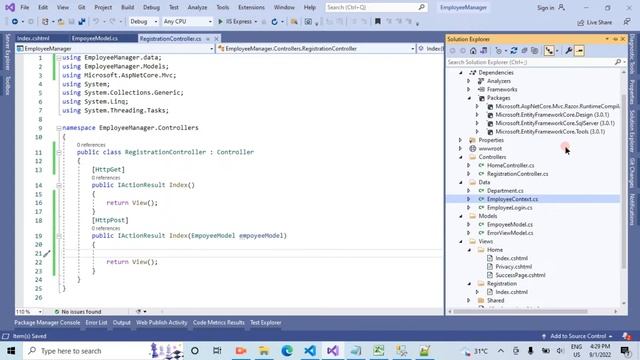The height and width of the screenshot is (360, 640).
Task: Collapse the Models folder
Action: click(x=461, y=216)
